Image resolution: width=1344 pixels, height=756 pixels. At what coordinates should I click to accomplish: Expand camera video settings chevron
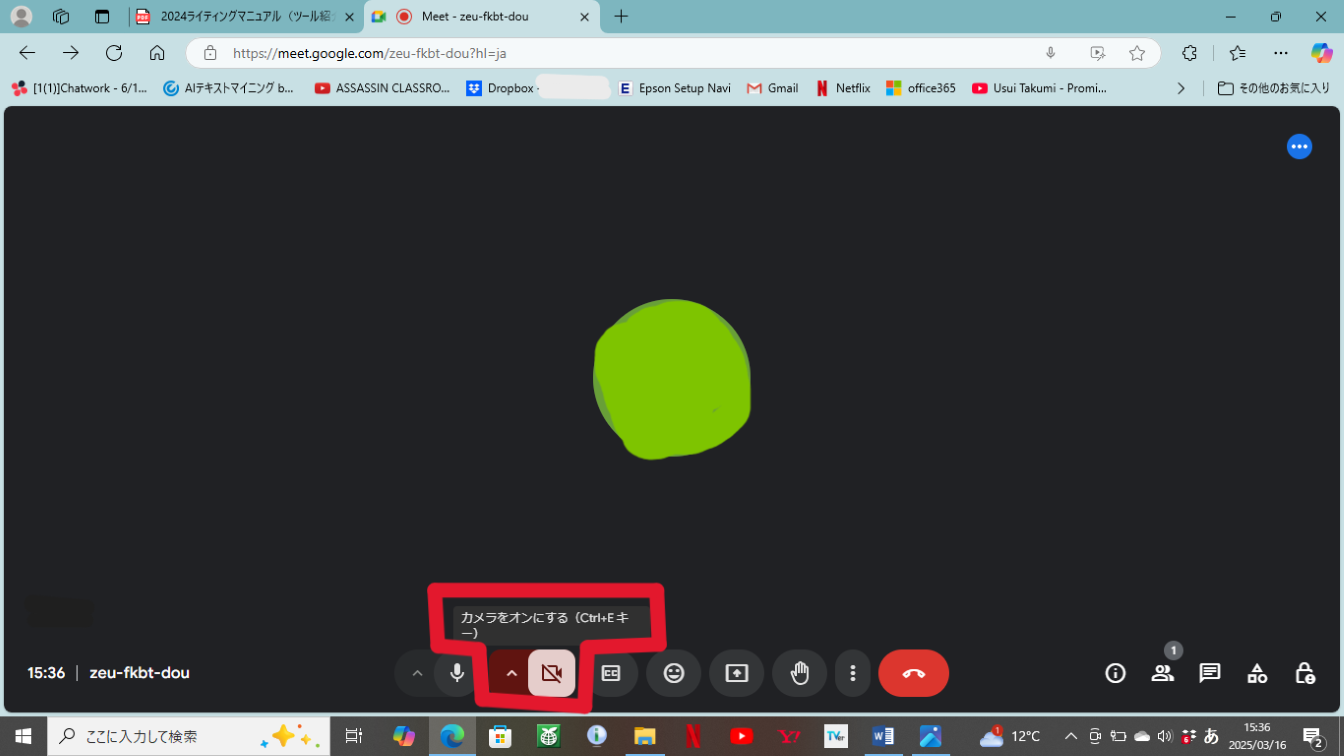[x=511, y=673]
